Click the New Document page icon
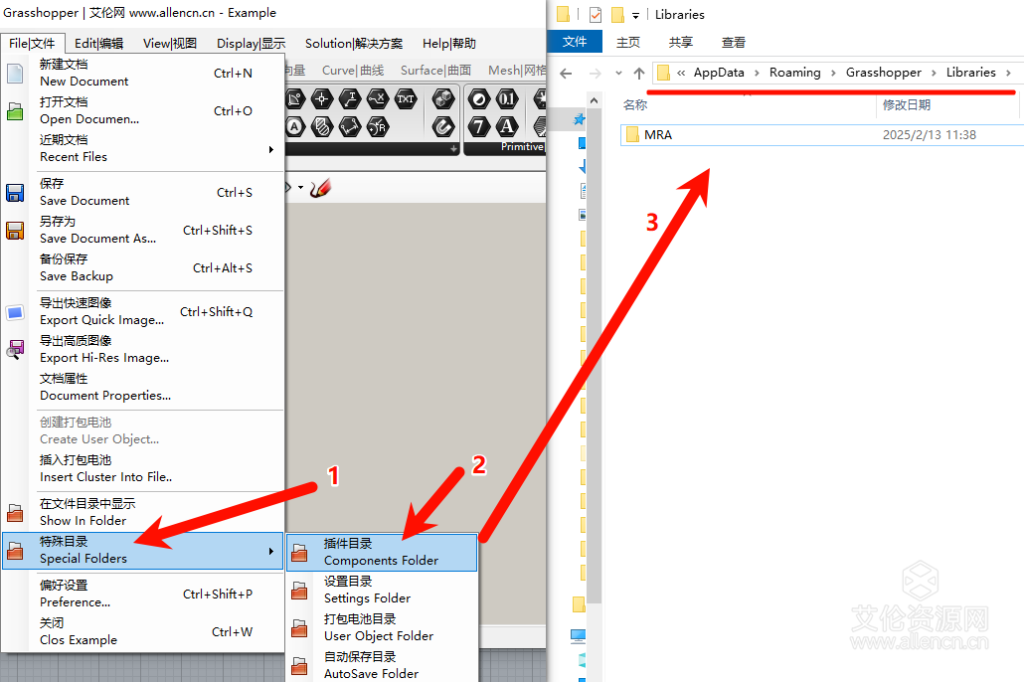The width and height of the screenshot is (1024, 682). (x=15, y=73)
